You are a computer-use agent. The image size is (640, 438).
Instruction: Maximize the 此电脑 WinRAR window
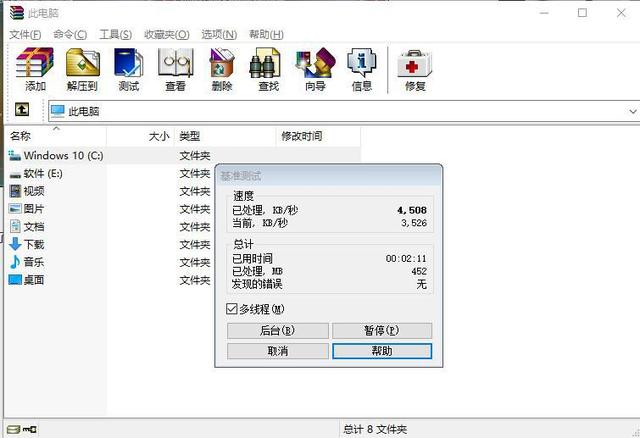pos(582,13)
